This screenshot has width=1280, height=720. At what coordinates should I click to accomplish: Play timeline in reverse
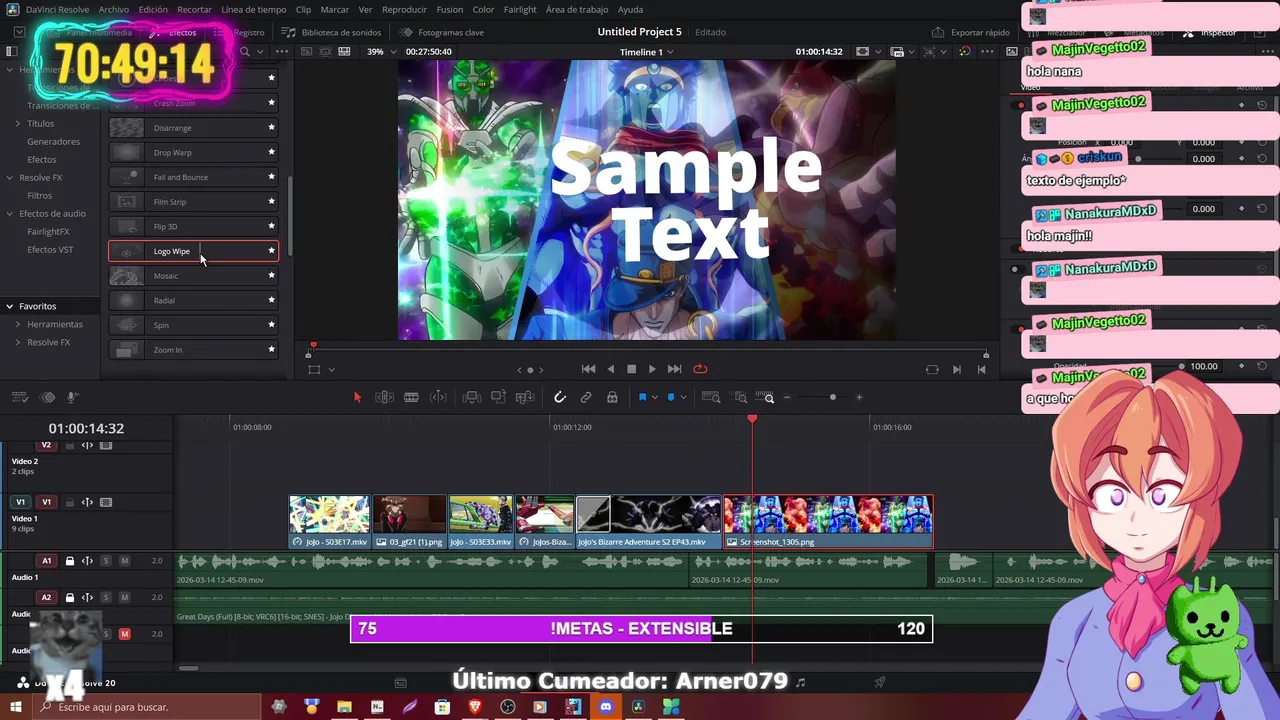tap(610, 369)
